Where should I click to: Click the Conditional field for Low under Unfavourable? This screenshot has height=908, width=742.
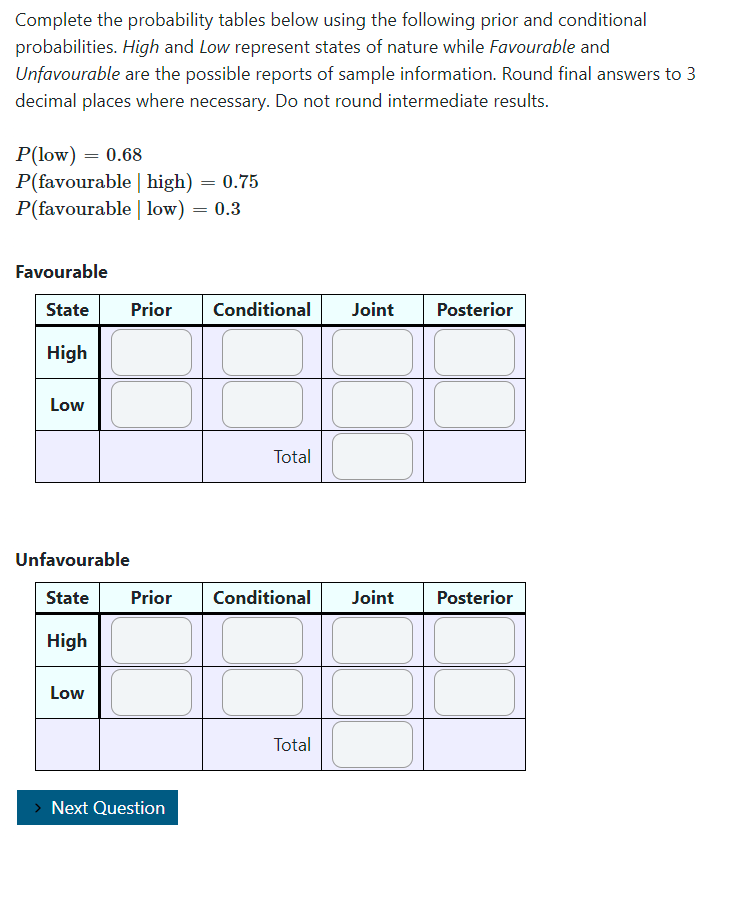pyautogui.click(x=262, y=692)
